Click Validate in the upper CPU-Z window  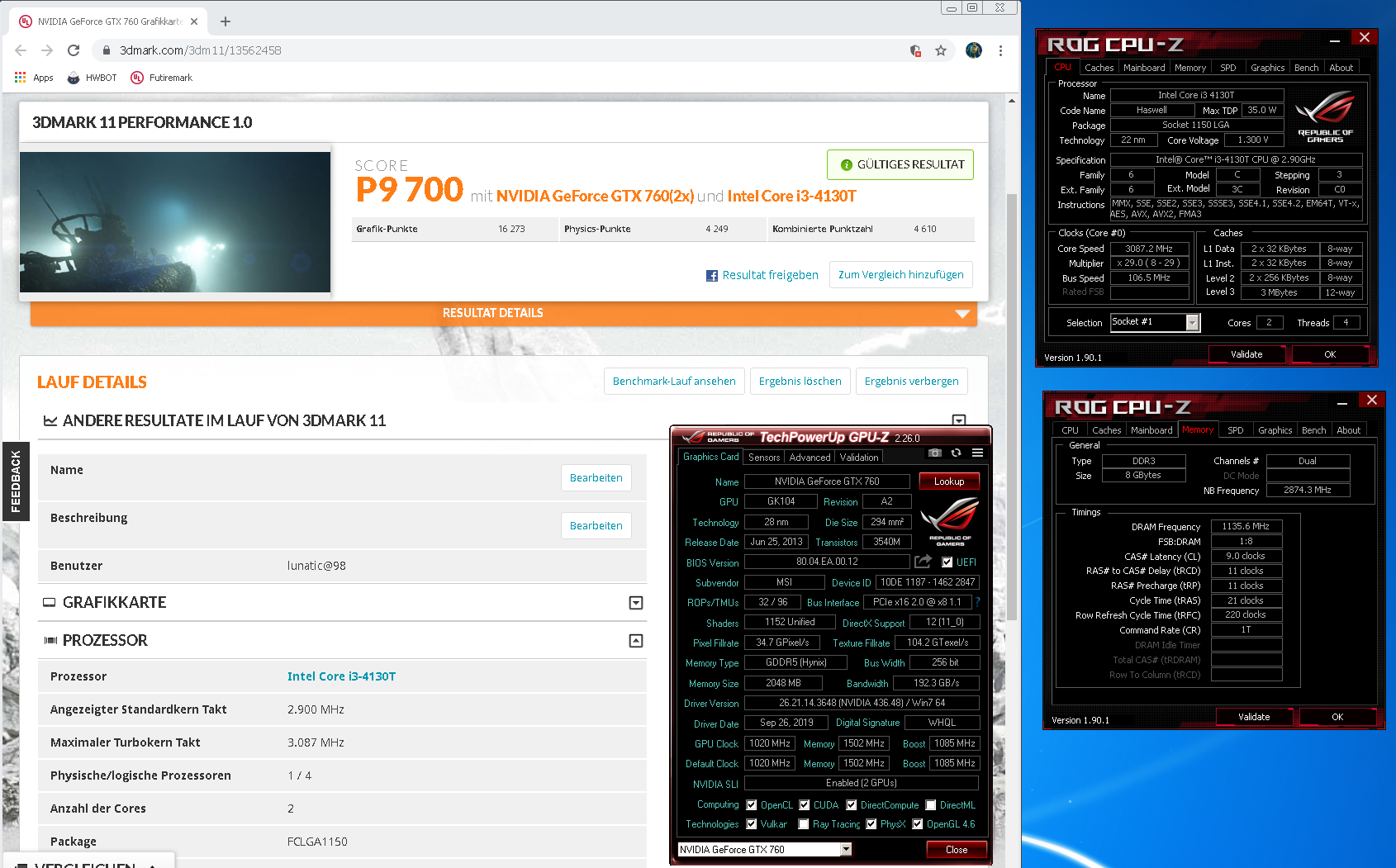click(1246, 354)
